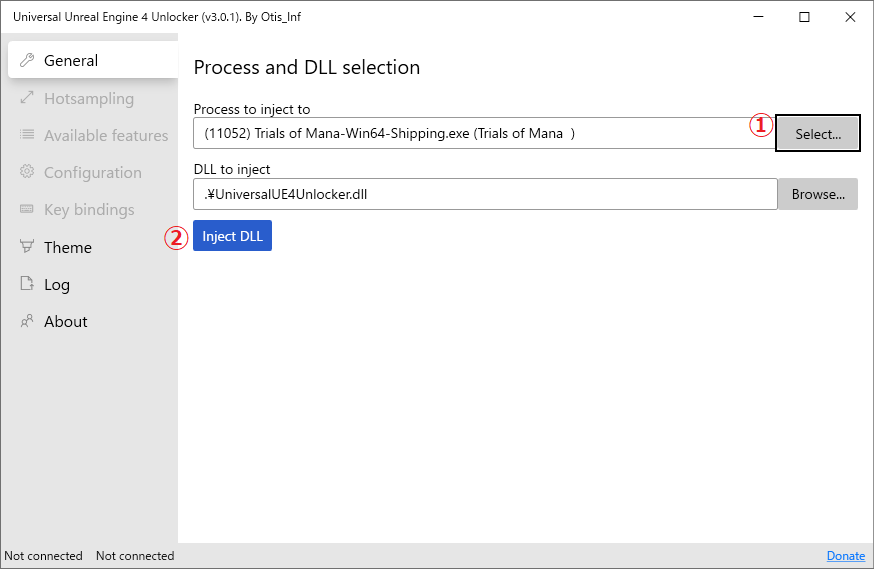This screenshot has height=569, width=874.
Task: Click the Hotsampling arrows icon
Action: [27, 98]
